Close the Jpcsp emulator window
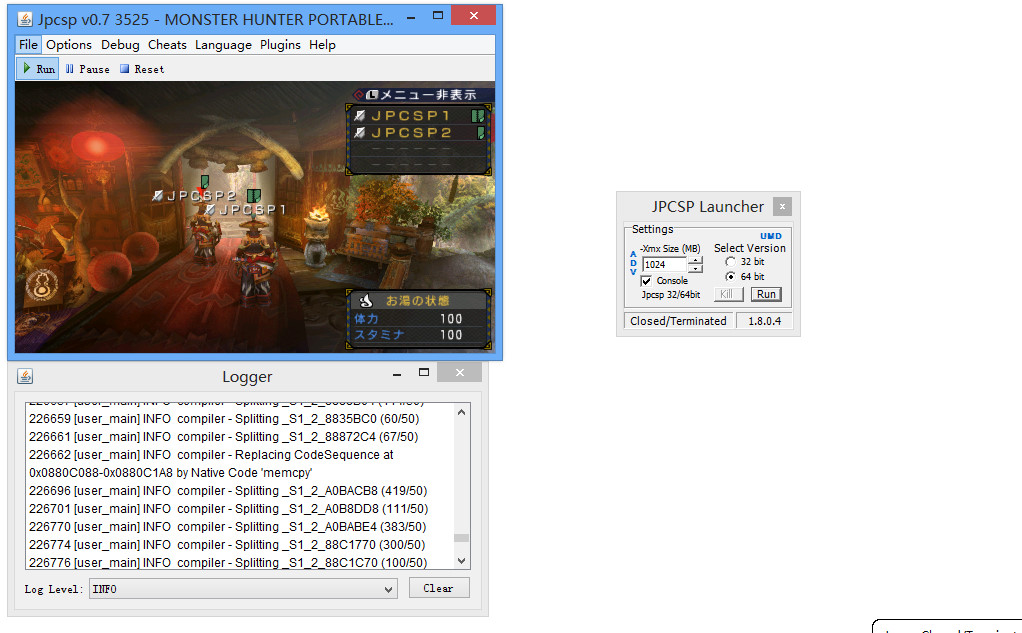 [x=473, y=15]
